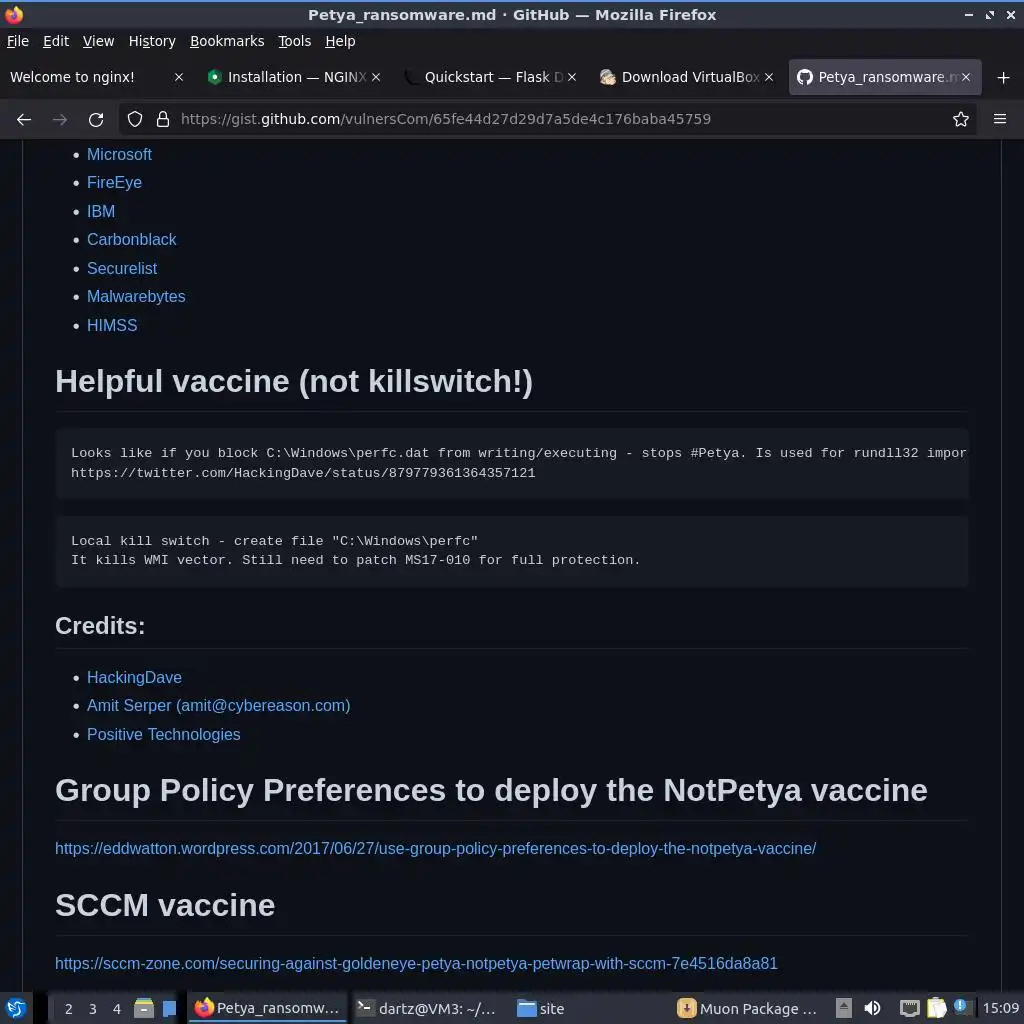Open the Edit menu
The image size is (1024, 1024).
click(56, 41)
